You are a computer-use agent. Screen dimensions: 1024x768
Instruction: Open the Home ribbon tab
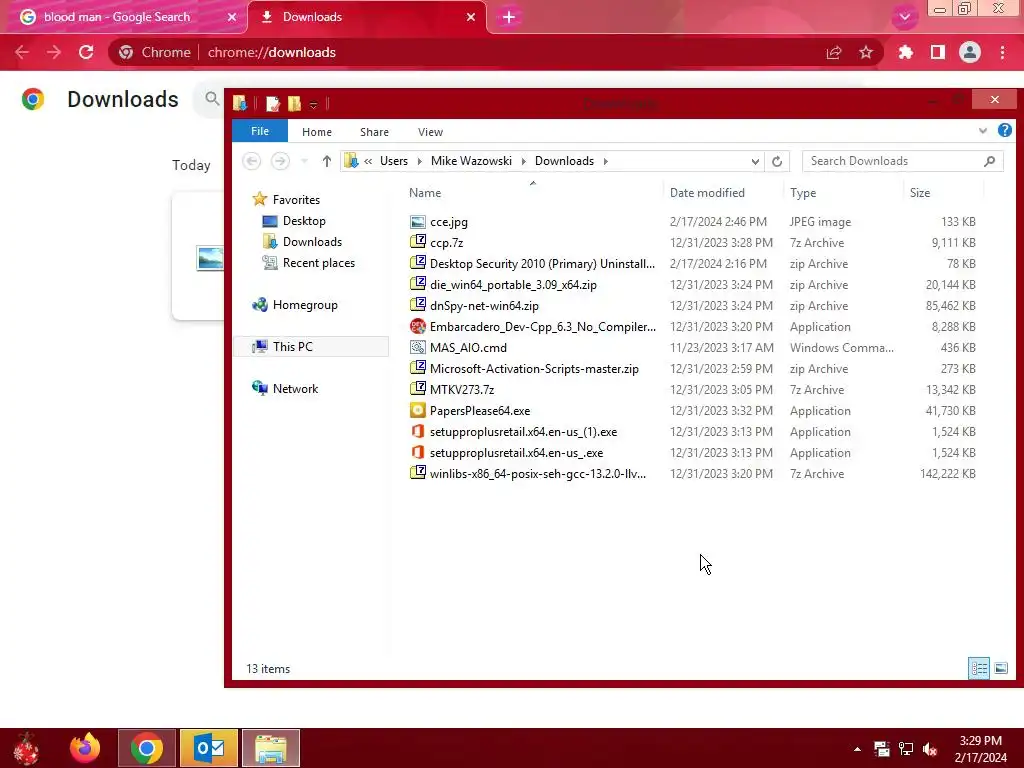click(317, 132)
